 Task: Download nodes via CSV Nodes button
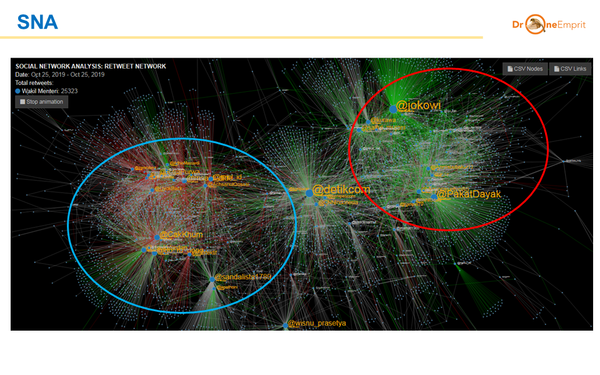point(525,69)
